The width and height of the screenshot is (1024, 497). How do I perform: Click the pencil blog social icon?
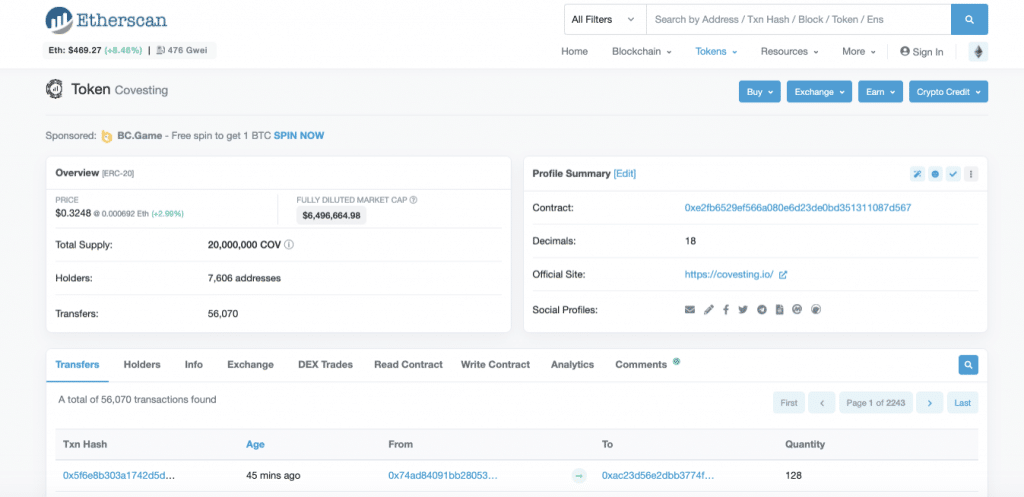(709, 310)
